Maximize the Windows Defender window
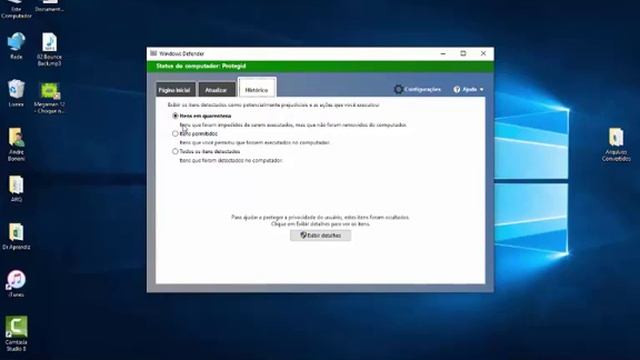Viewport: 640px width, 360px height. 463,53
